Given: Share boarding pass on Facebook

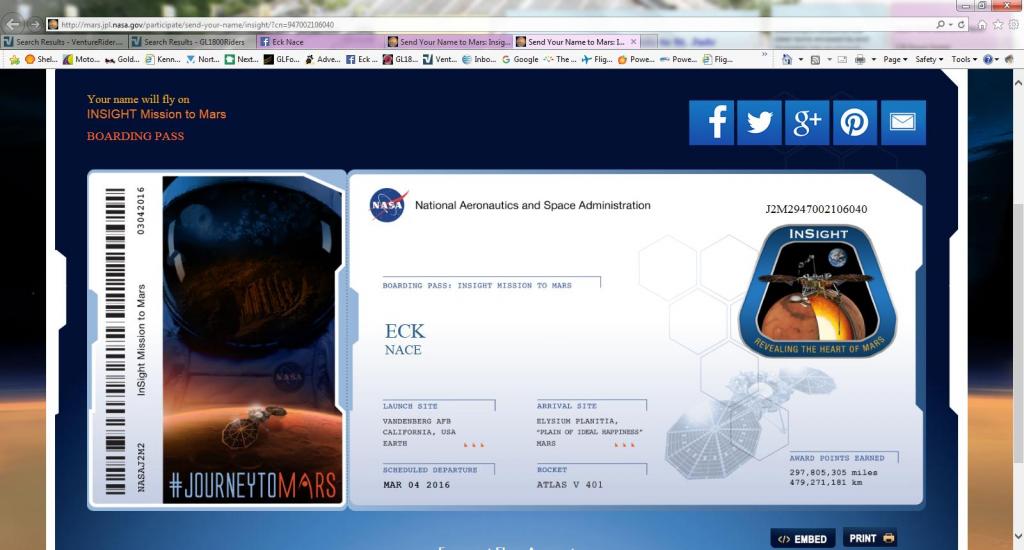Looking at the screenshot, I should click(x=711, y=122).
